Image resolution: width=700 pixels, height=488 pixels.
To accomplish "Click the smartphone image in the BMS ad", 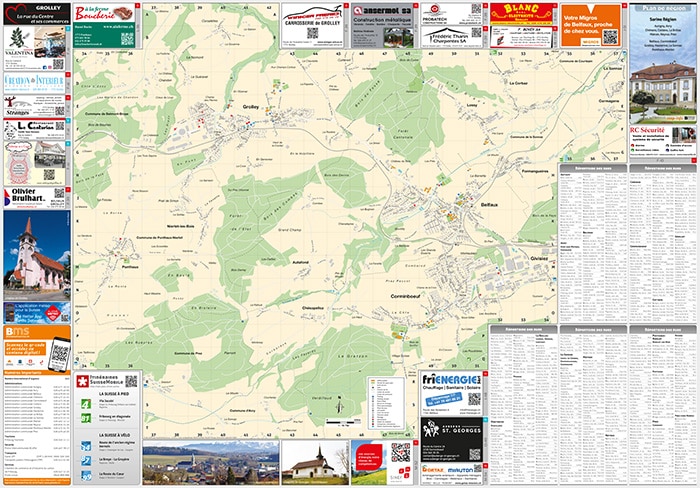I will click(x=59, y=355).
